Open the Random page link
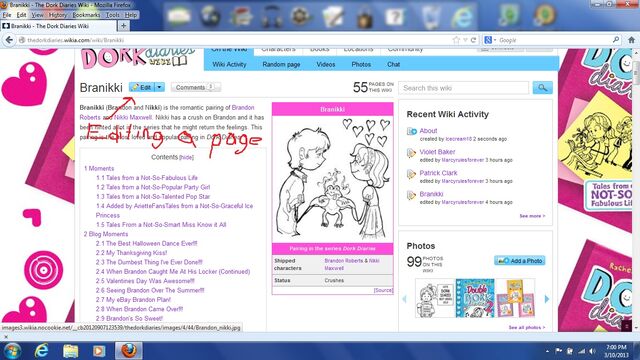 click(281, 64)
